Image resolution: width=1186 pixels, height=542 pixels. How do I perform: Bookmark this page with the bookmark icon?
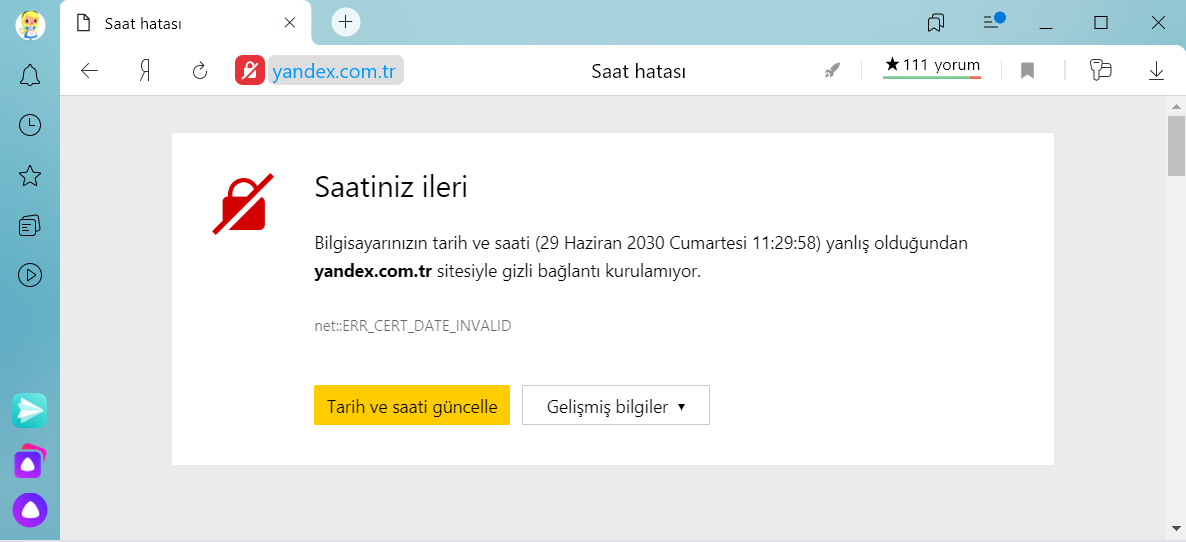tap(1026, 71)
